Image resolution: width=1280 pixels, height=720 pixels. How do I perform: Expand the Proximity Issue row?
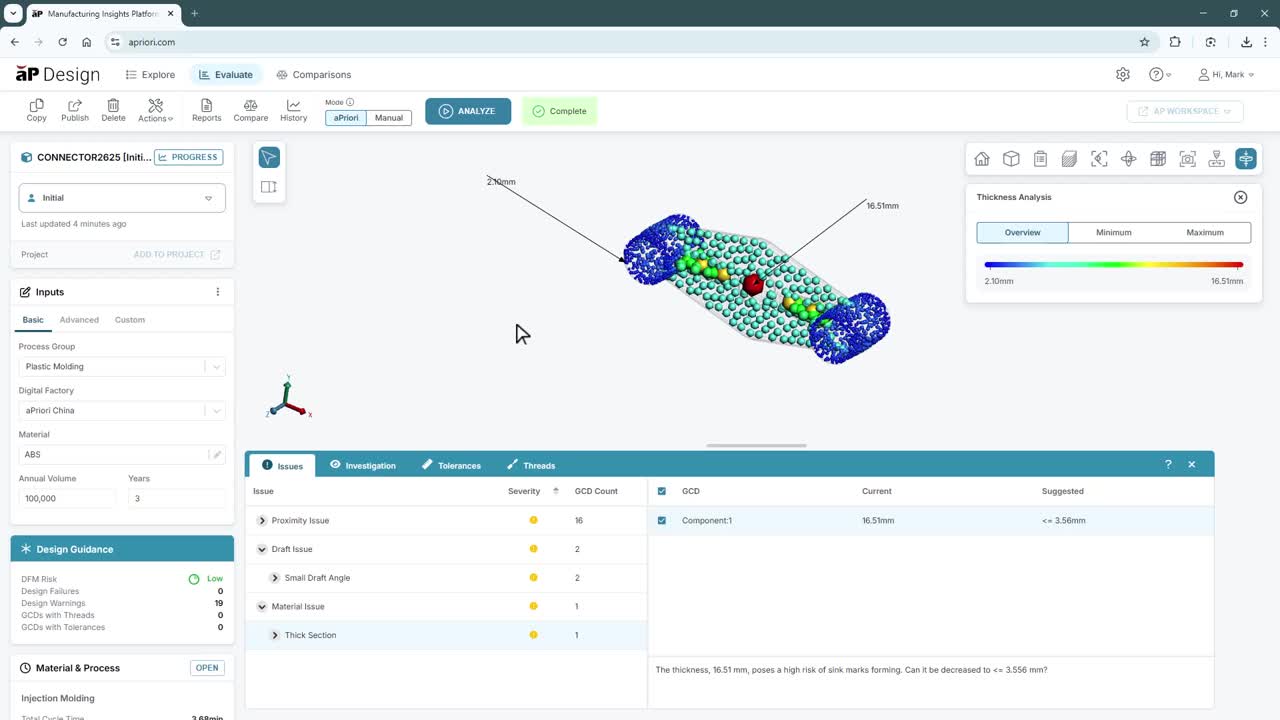tap(262, 520)
